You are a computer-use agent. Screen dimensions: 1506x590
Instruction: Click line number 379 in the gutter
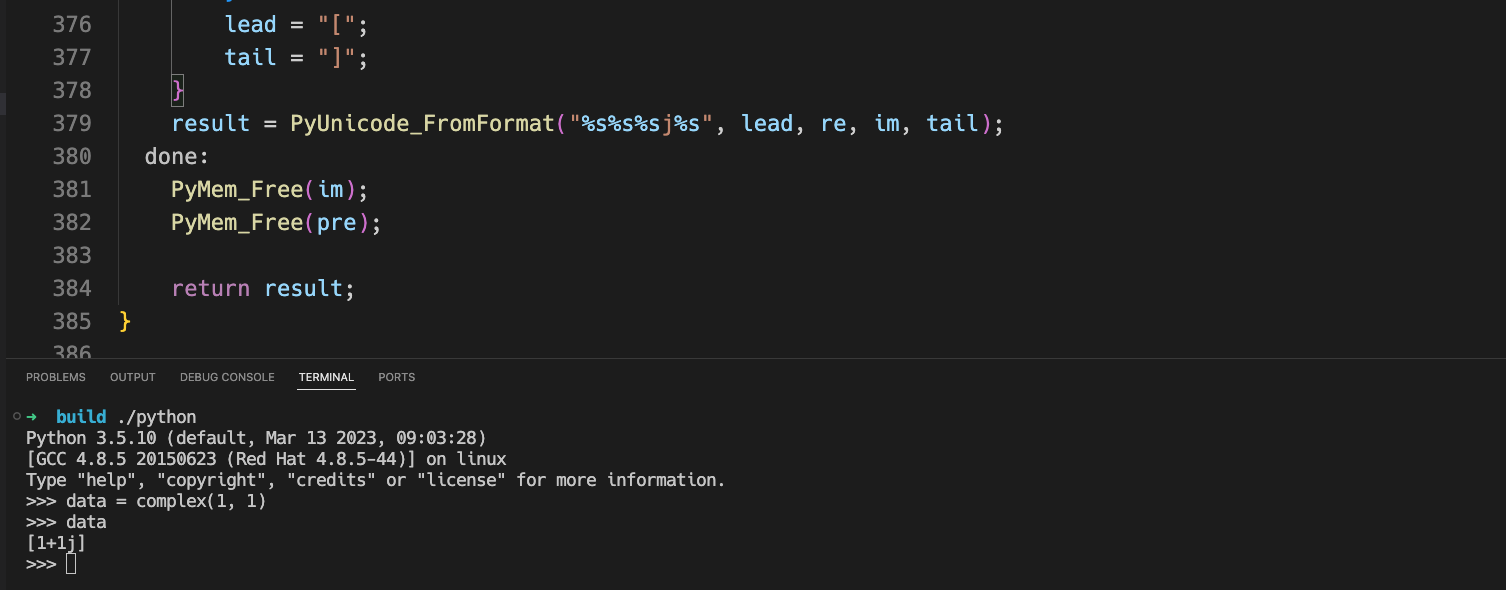coord(71,123)
